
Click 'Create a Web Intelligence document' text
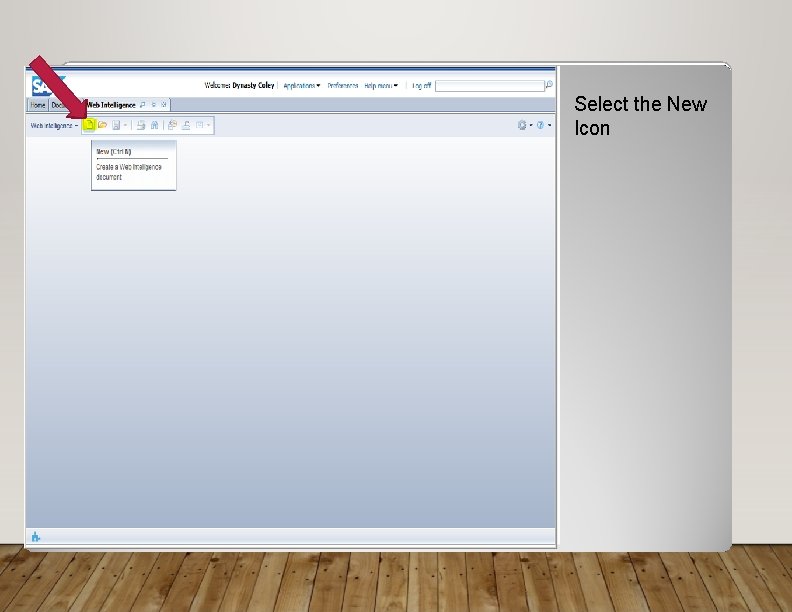pyautogui.click(x=129, y=172)
